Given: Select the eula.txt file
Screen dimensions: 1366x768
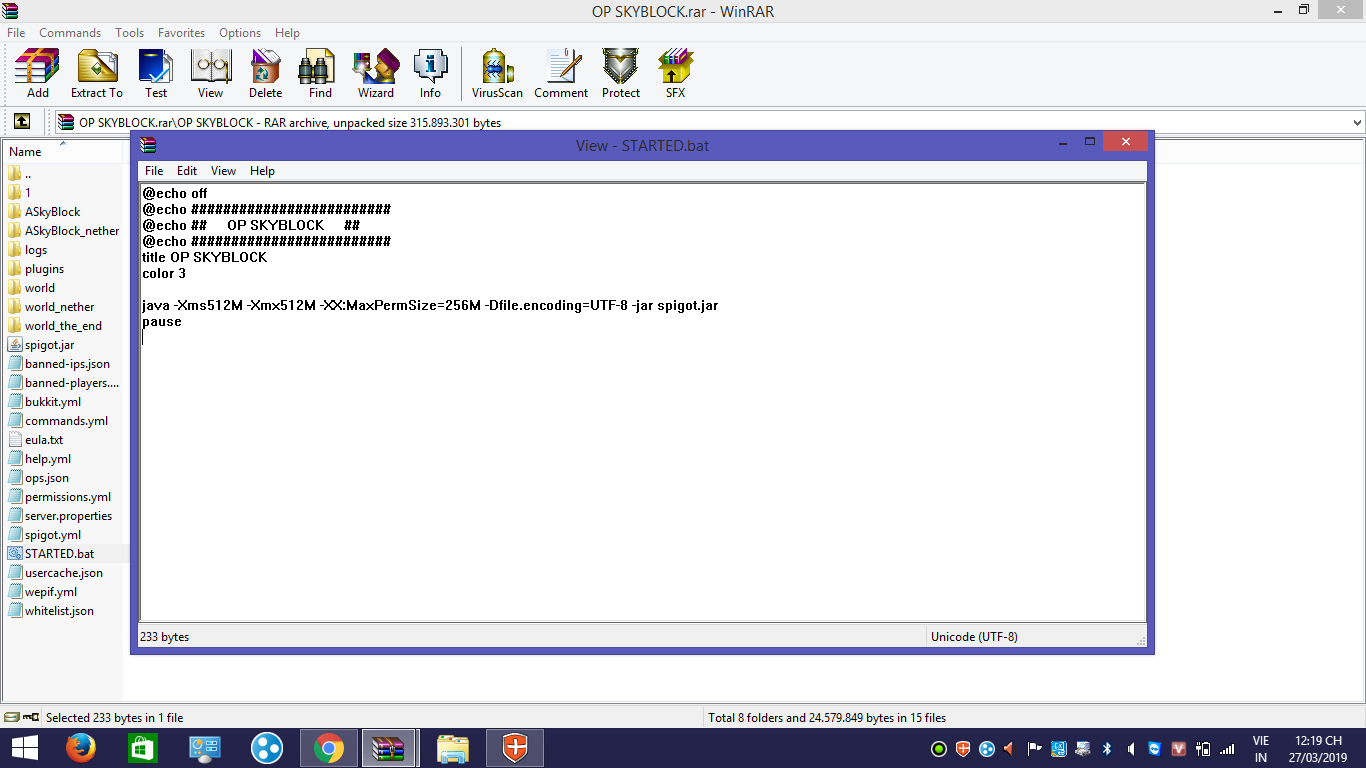Looking at the screenshot, I should pyautogui.click(x=36, y=440).
